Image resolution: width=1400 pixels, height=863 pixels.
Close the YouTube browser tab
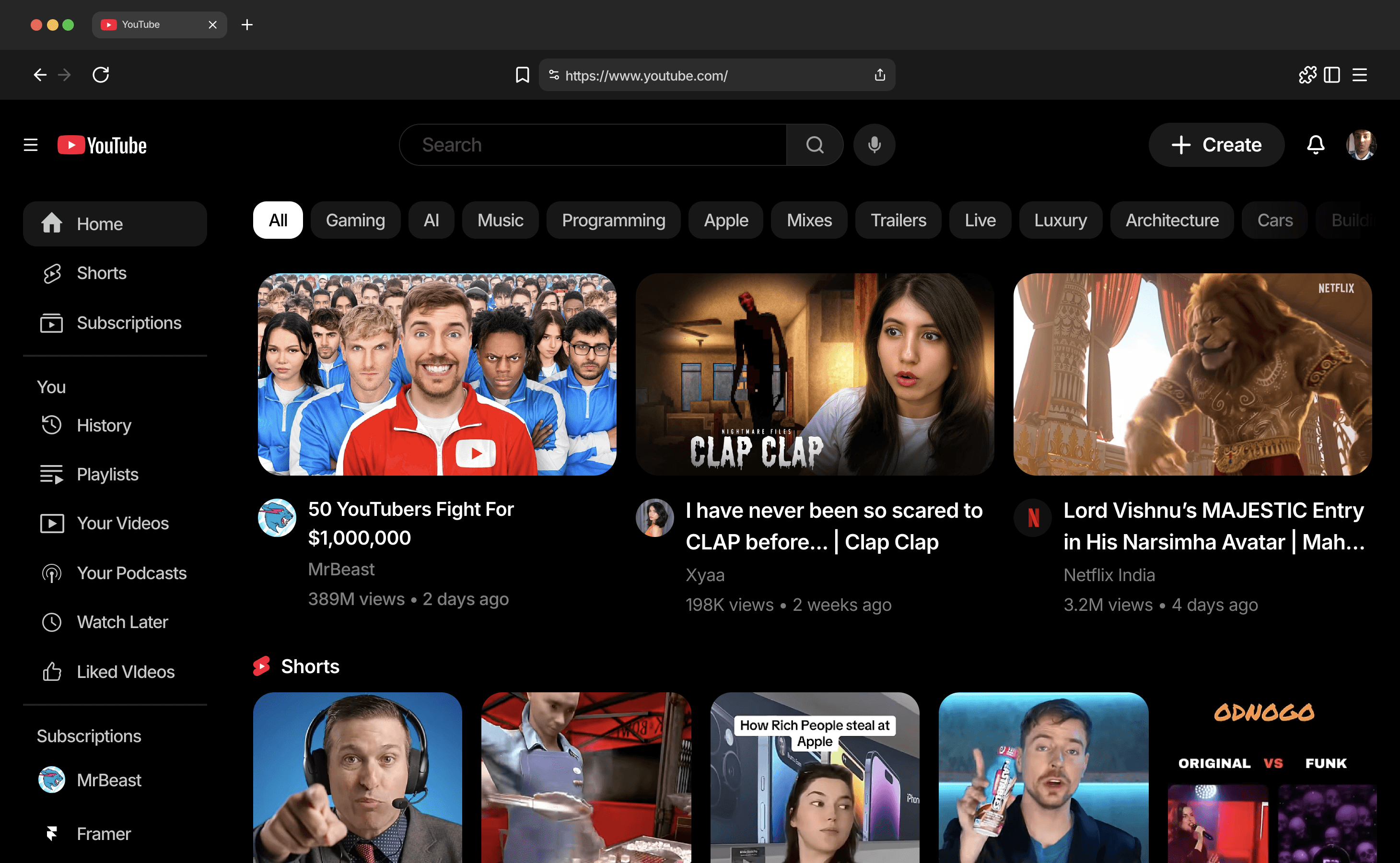click(x=212, y=24)
